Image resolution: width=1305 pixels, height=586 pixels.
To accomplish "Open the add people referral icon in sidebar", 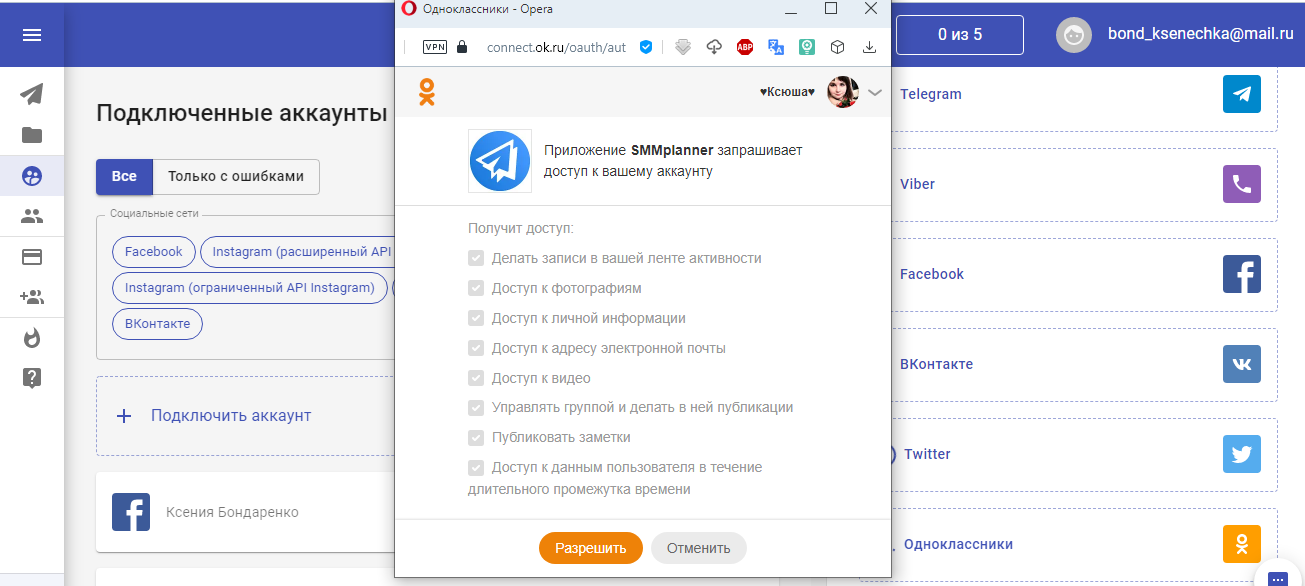I will tap(32, 297).
